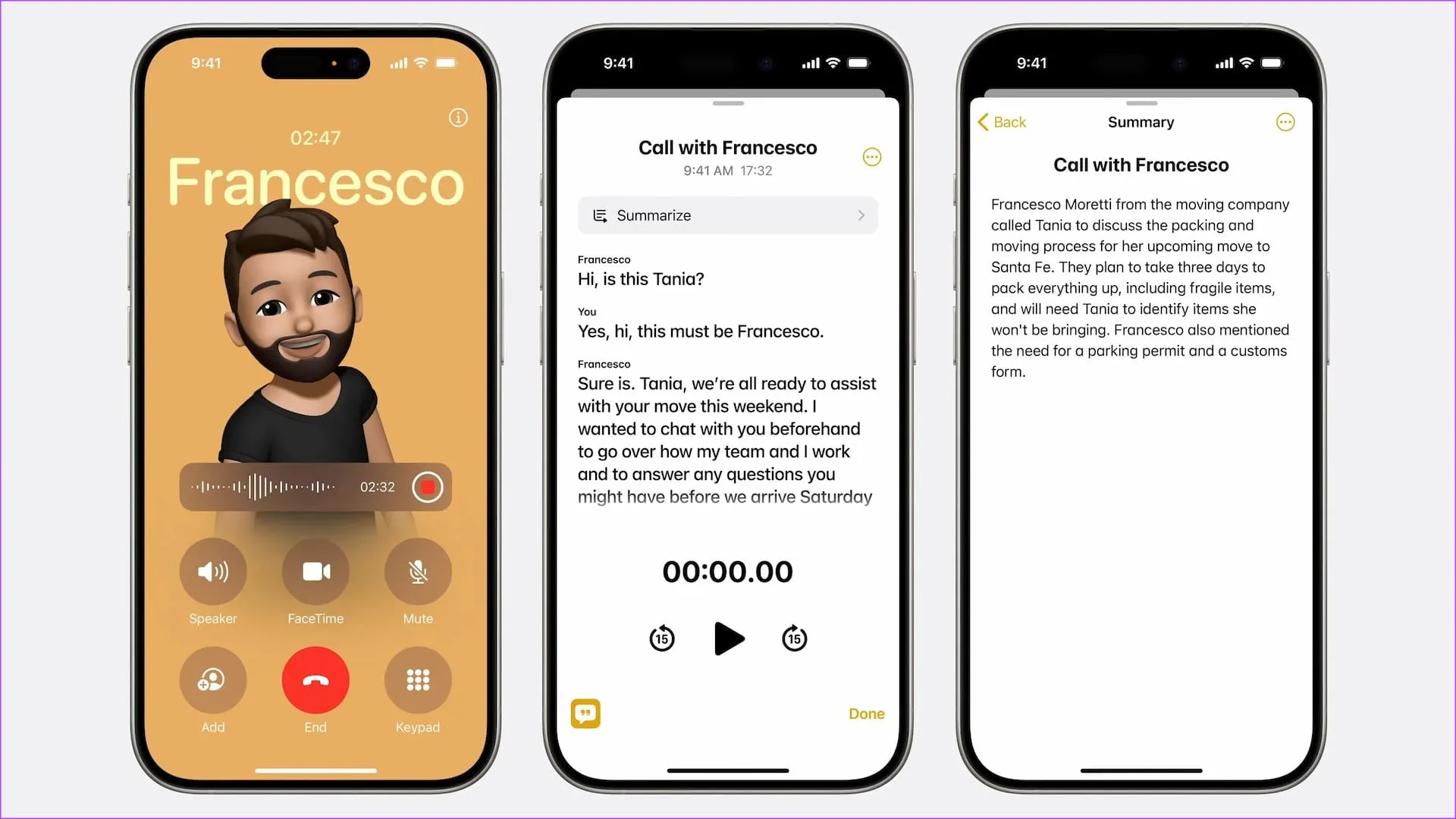Tap the FaceTime video icon
Viewport: 1456px width, 819px height.
(x=315, y=571)
